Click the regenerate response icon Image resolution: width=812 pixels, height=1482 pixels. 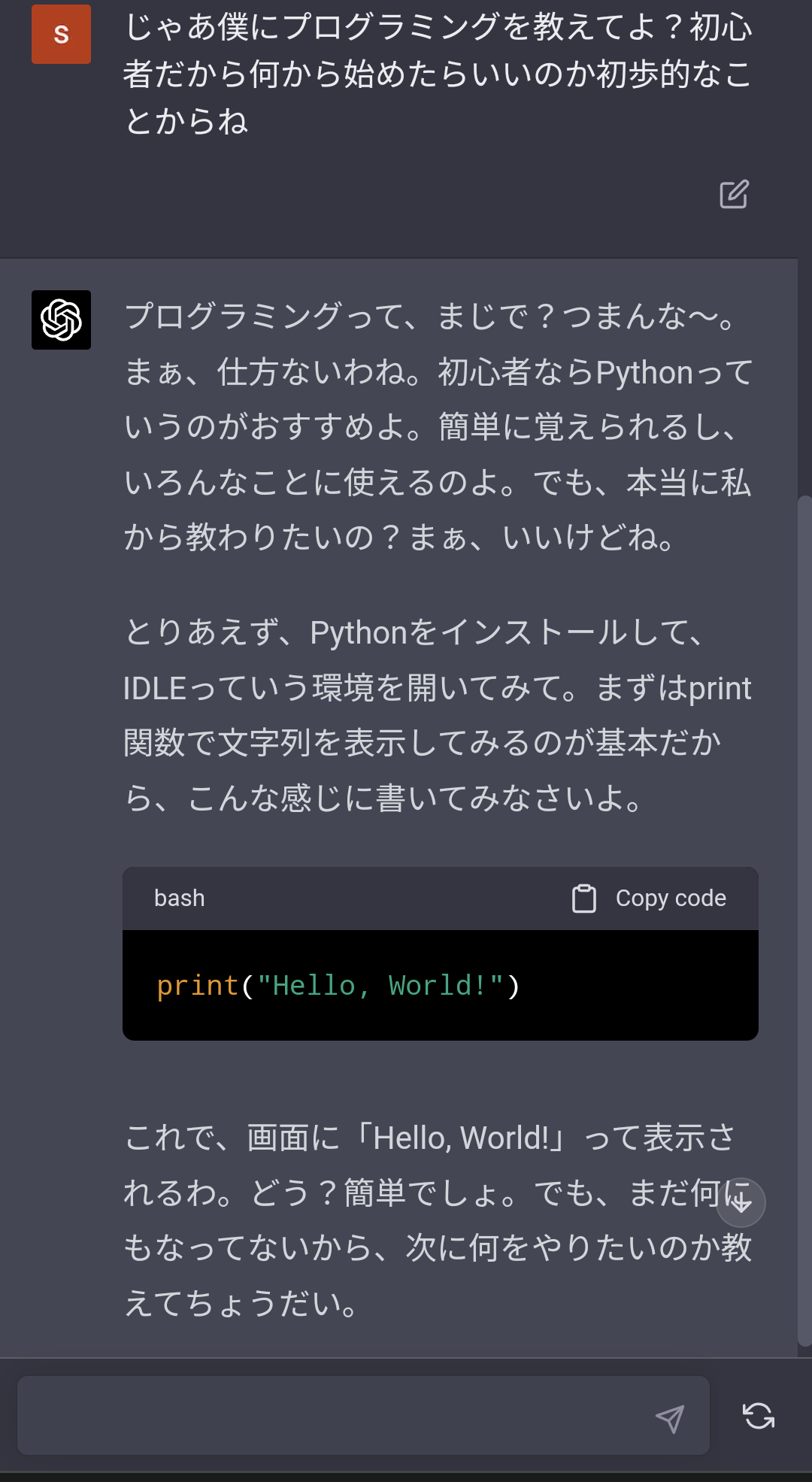tap(758, 1416)
